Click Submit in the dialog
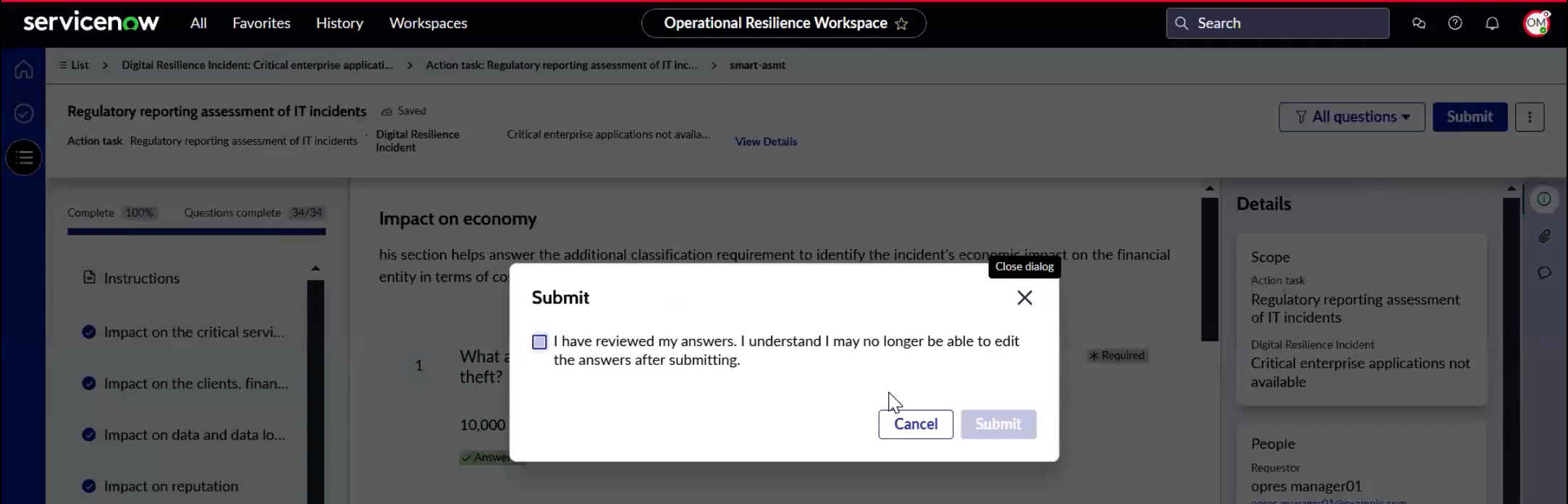Image resolution: width=1568 pixels, height=504 pixels. click(x=998, y=424)
